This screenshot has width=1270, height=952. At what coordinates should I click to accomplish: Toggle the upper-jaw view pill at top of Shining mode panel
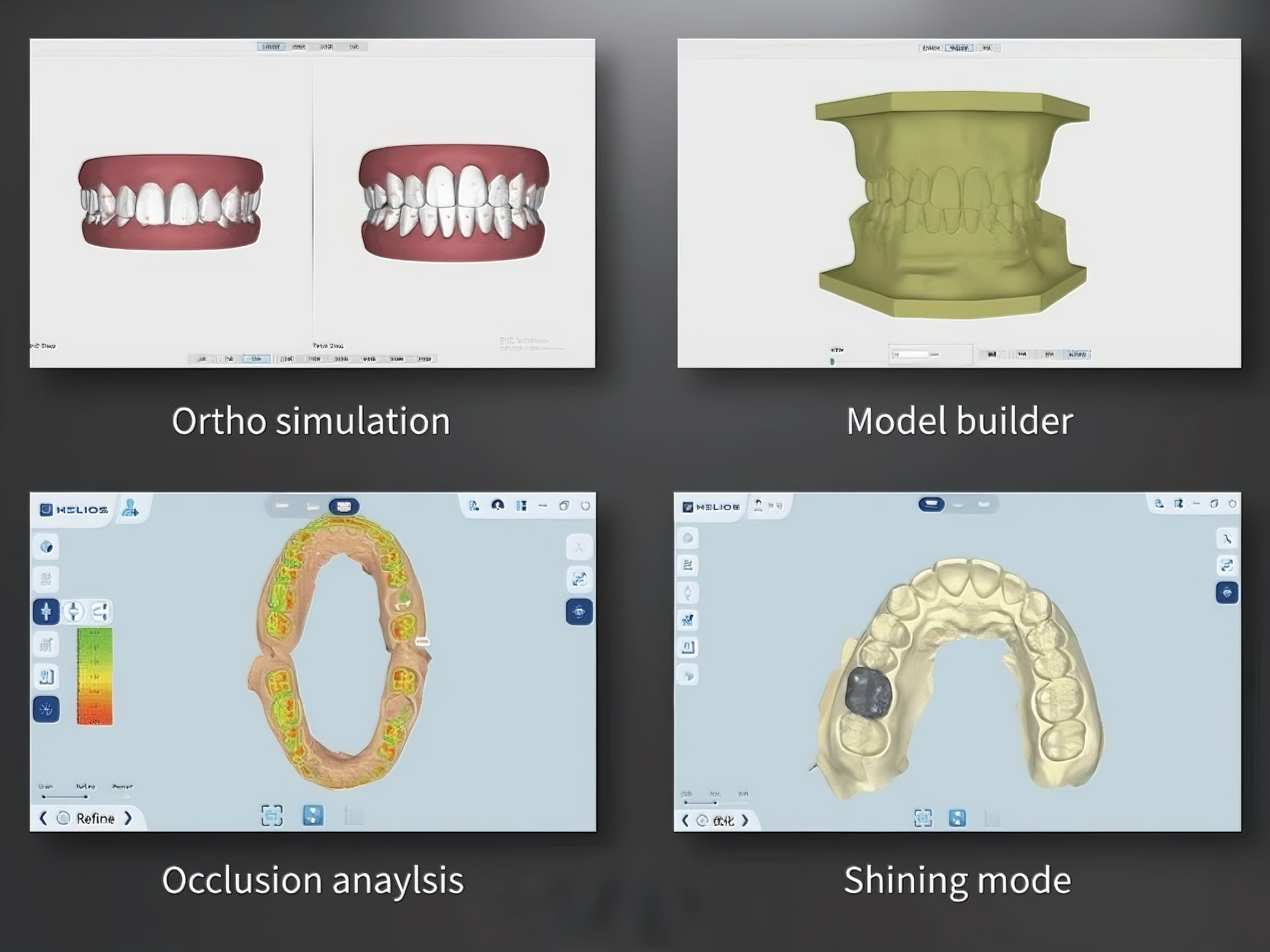tap(931, 504)
